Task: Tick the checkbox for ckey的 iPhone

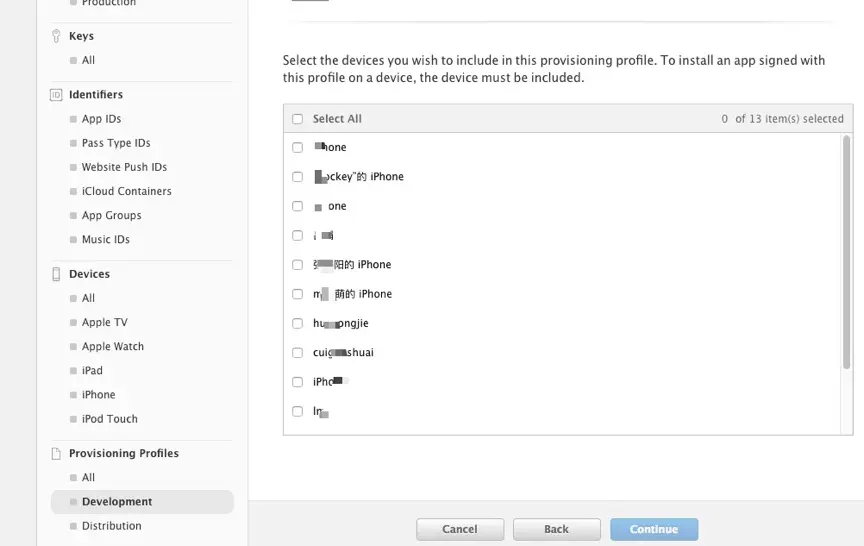Action: tap(298, 177)
